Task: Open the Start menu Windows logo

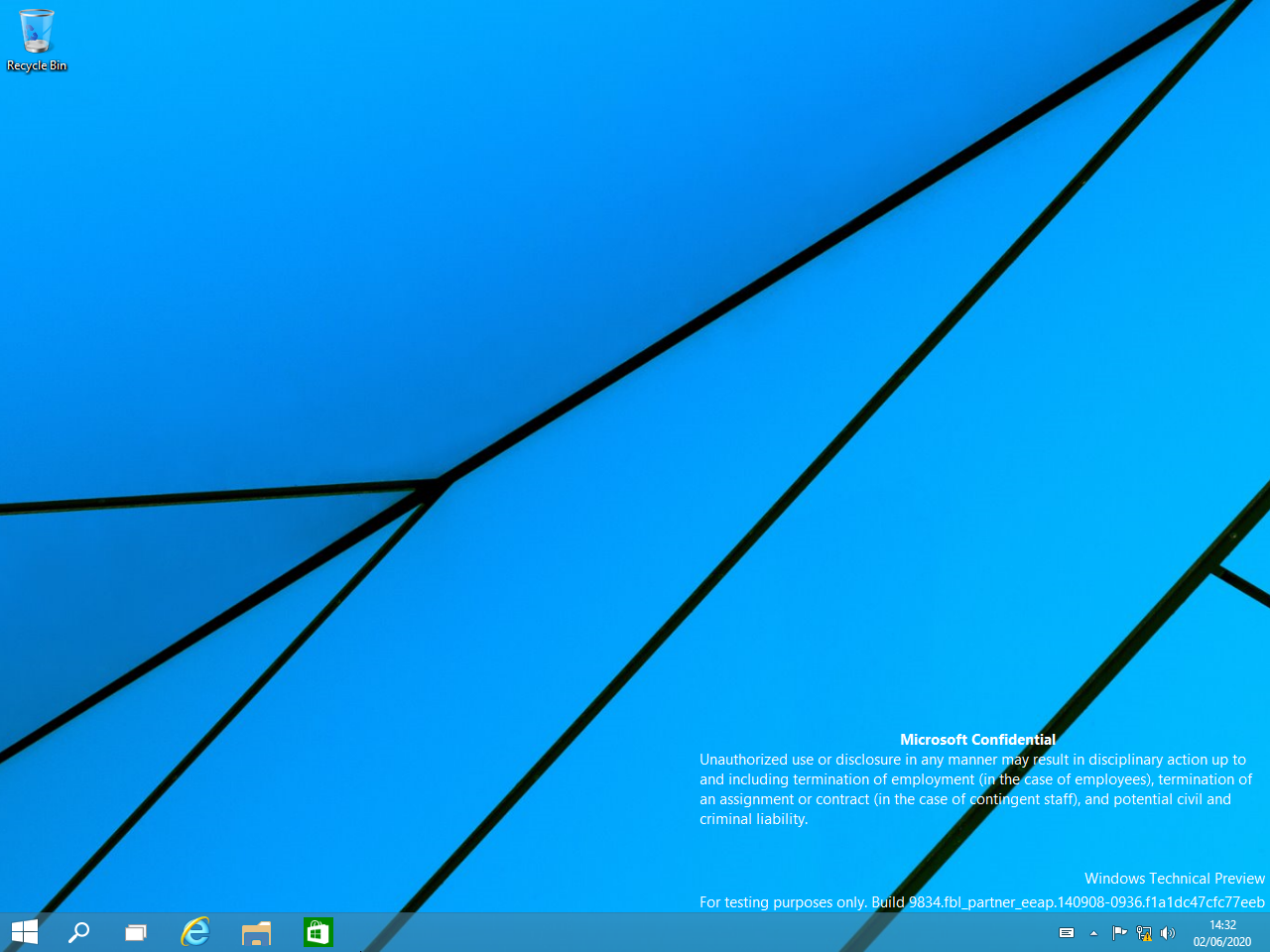Action: (x=25, y=932)
